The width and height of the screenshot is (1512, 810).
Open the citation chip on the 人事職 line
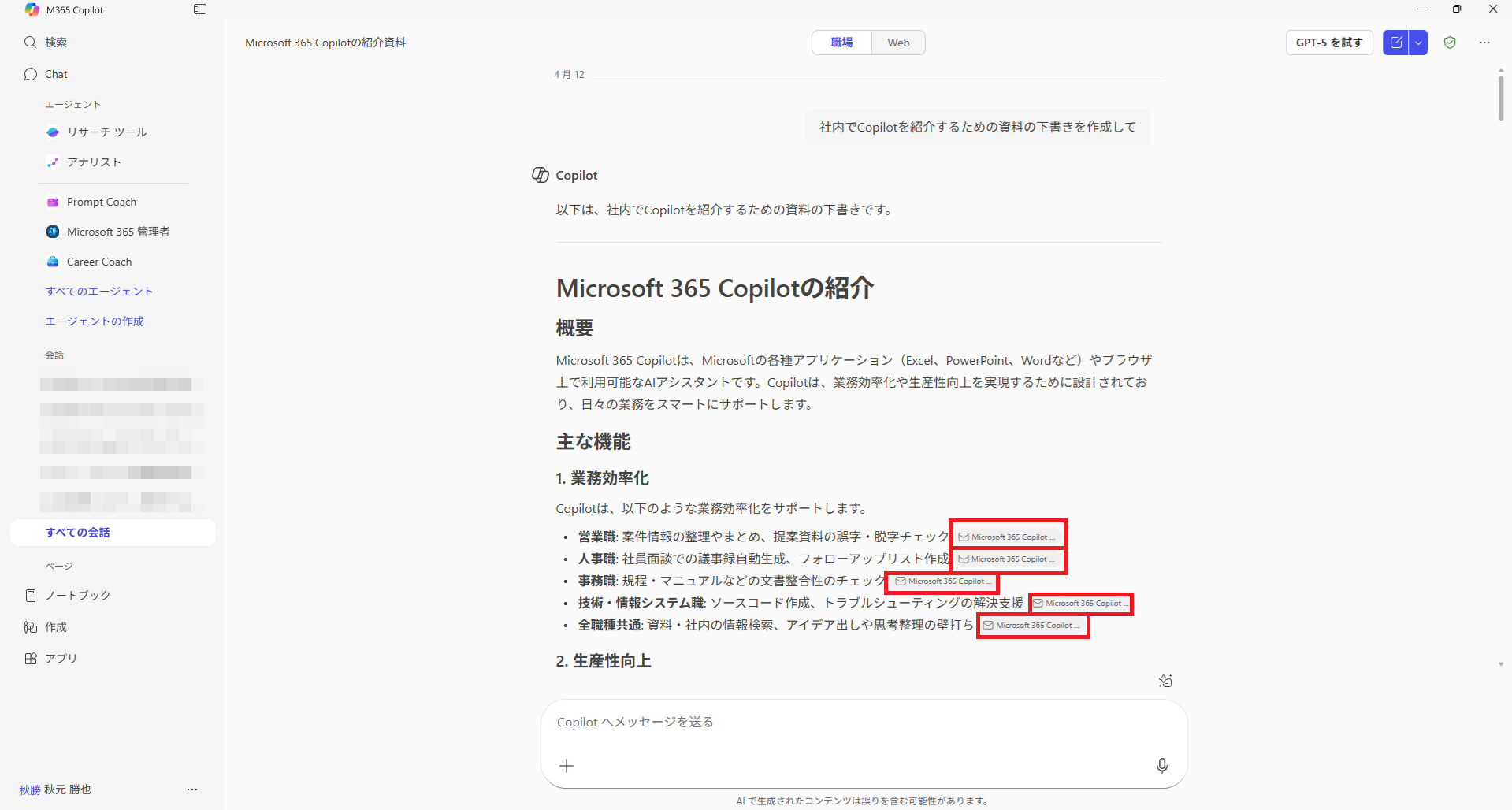click(x=1008, y=559)
